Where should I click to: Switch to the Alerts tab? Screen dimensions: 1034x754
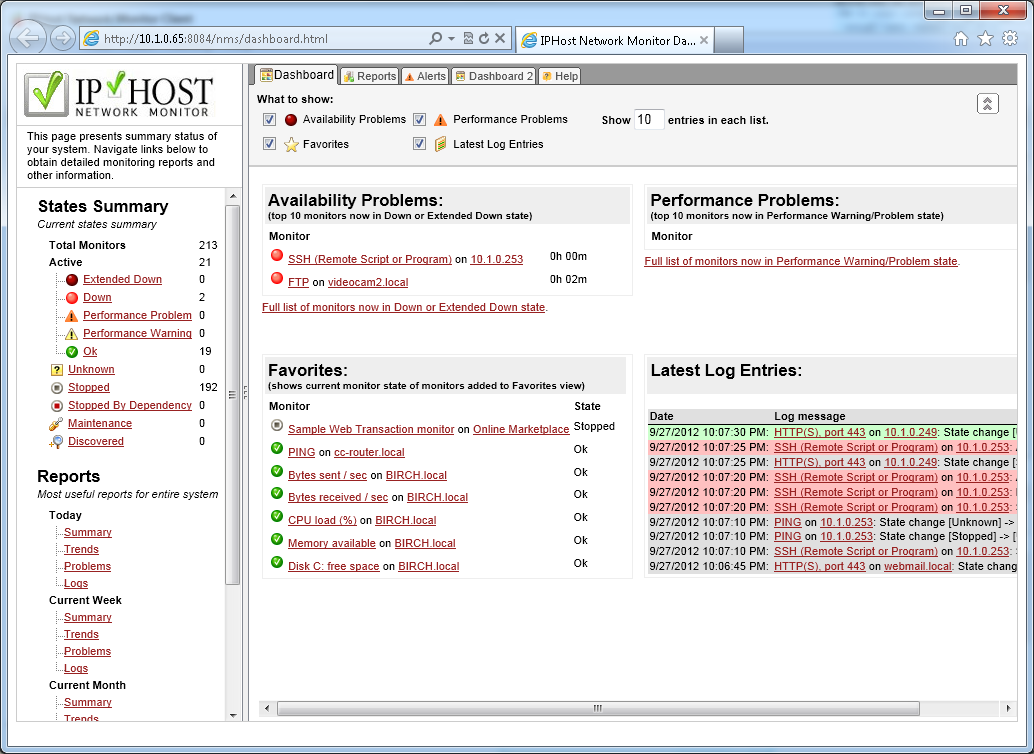[x=425, y=76]
